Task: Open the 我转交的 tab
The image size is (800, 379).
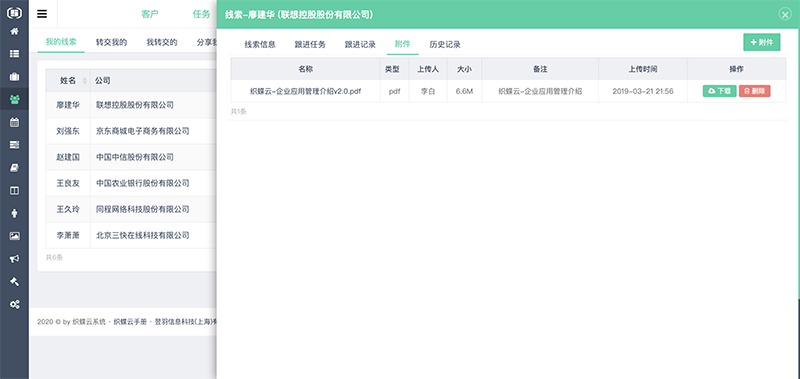Action: (x=162, y=42)
